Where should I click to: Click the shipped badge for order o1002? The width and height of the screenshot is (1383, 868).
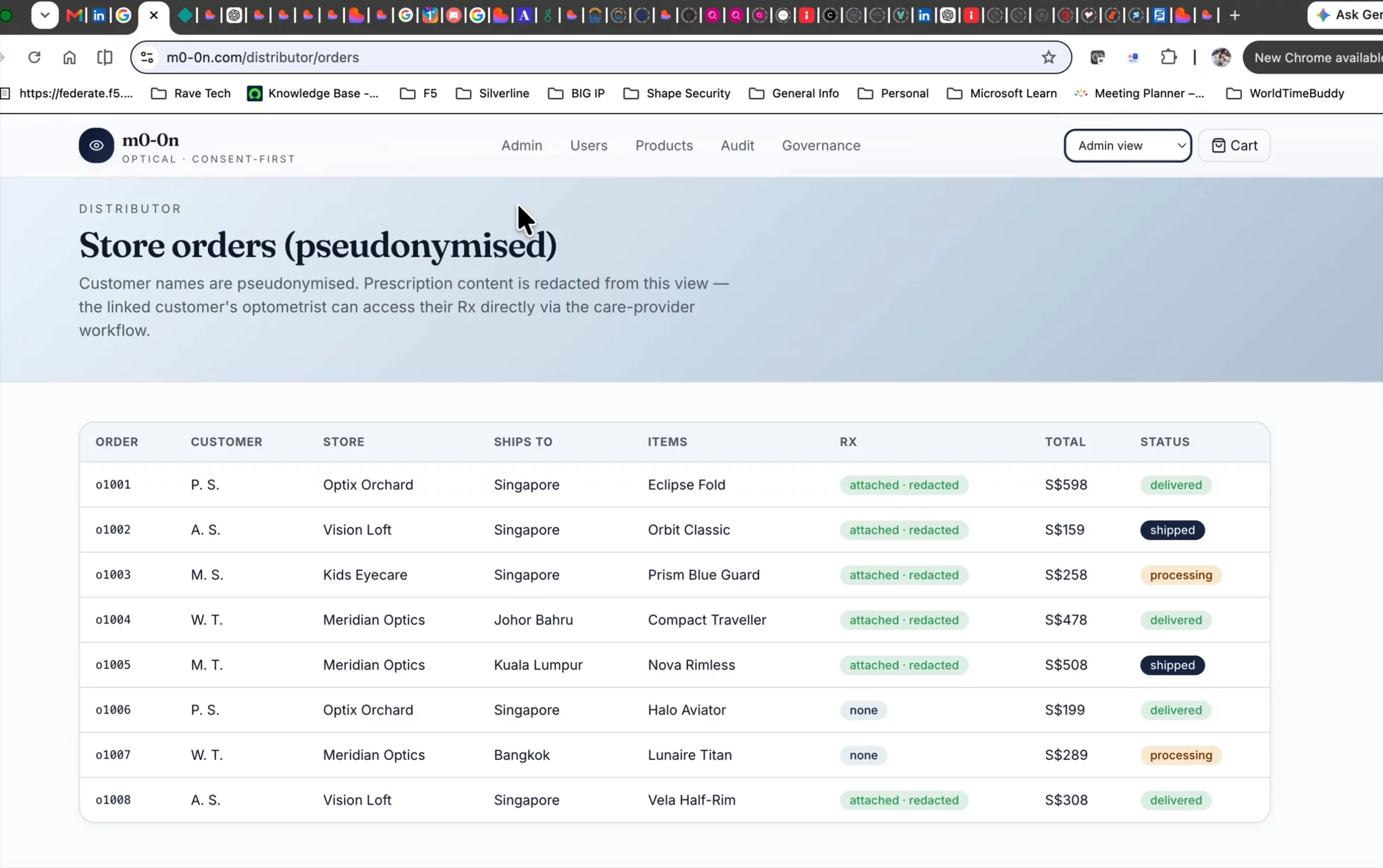point(1172,530)
